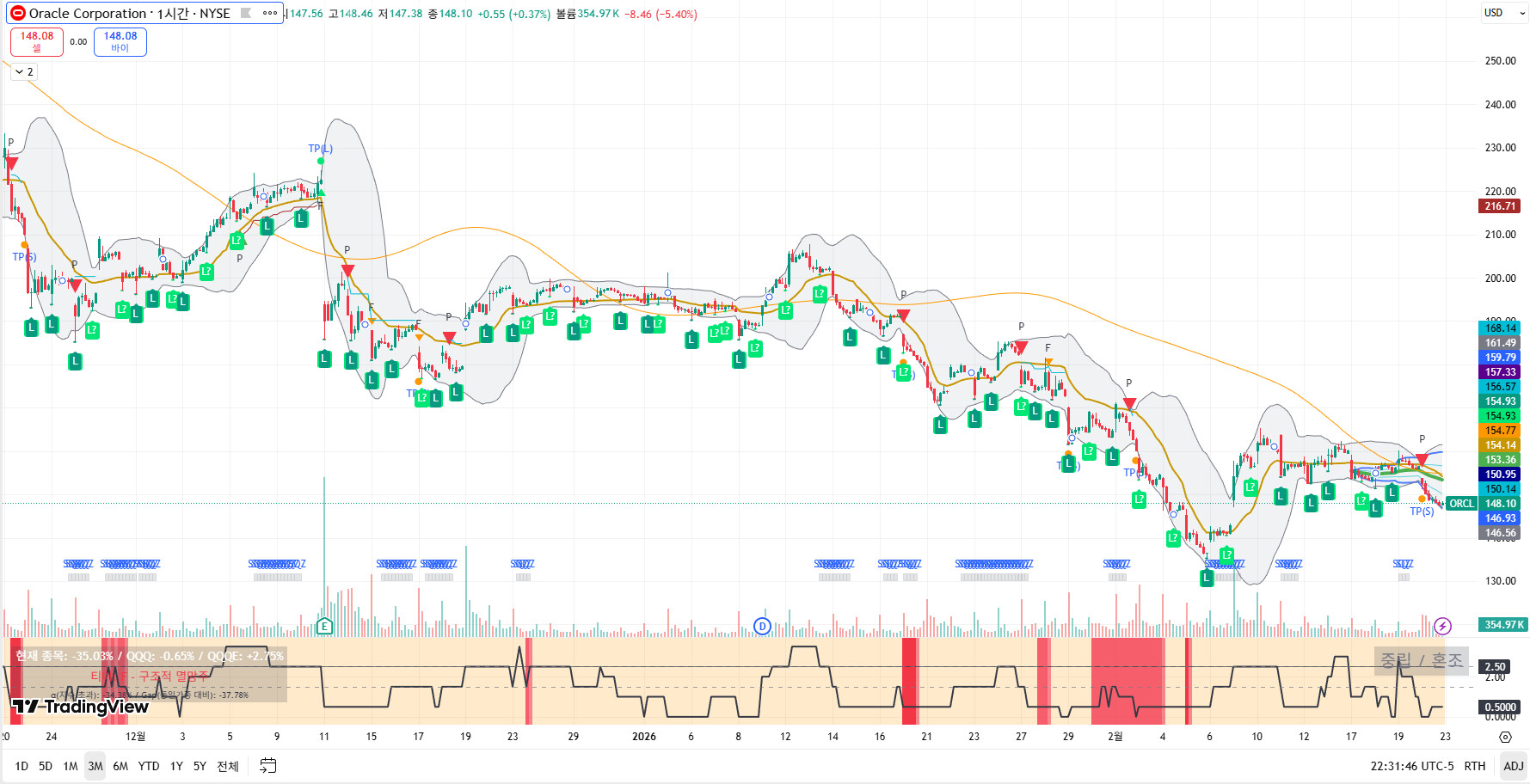Click the 159.79 blue price label
The width and height of the screenshot is (1530, 784).
pyautogui.click(x=1500, y=358)
